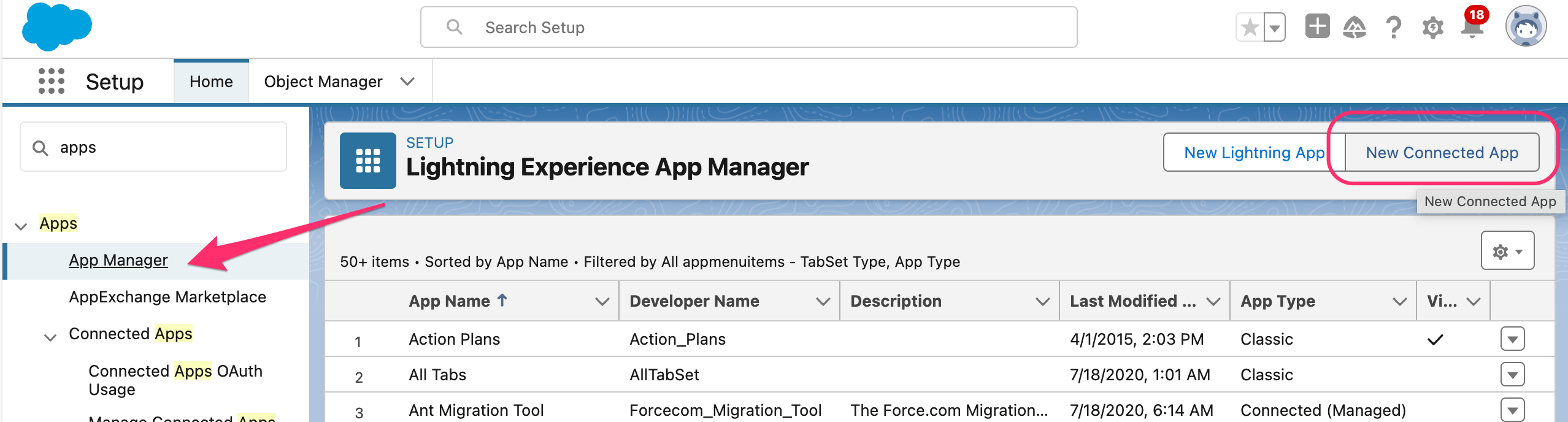Click the Ant Migration Tool name cell

tap(476, 410)
